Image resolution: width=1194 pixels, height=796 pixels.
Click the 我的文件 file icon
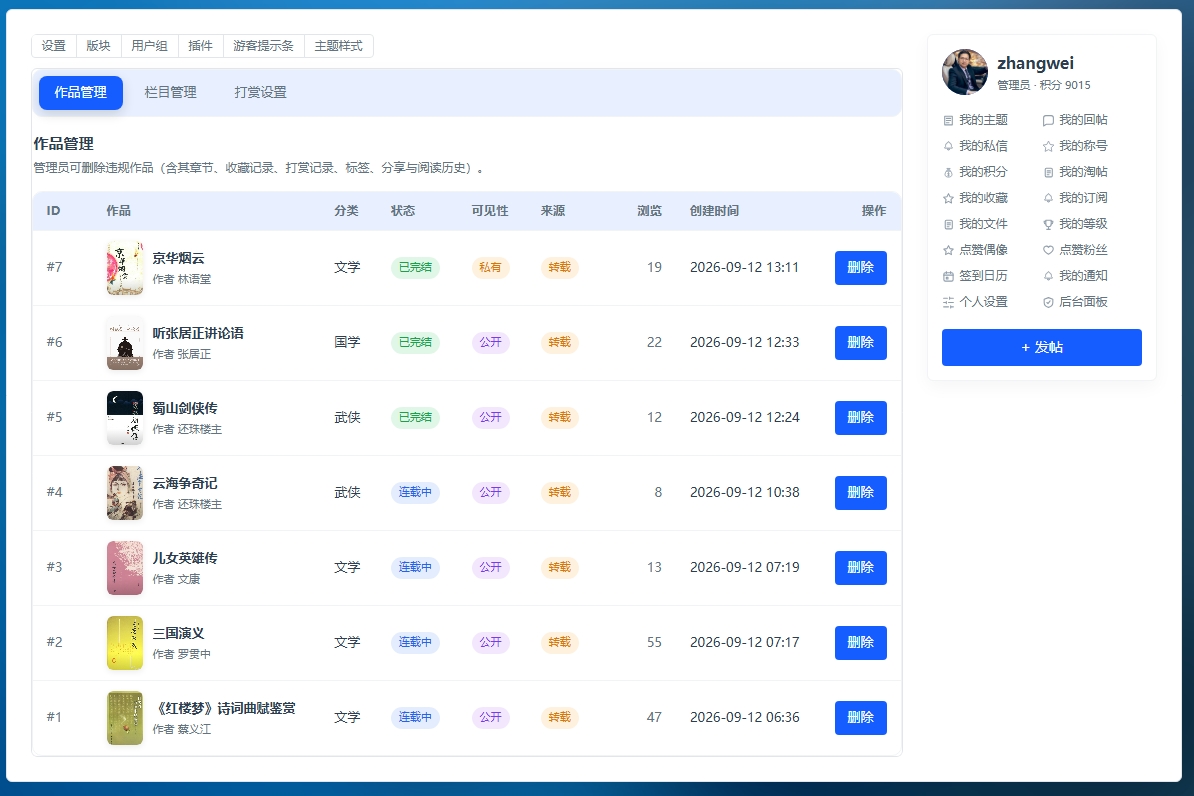(948, 224)
